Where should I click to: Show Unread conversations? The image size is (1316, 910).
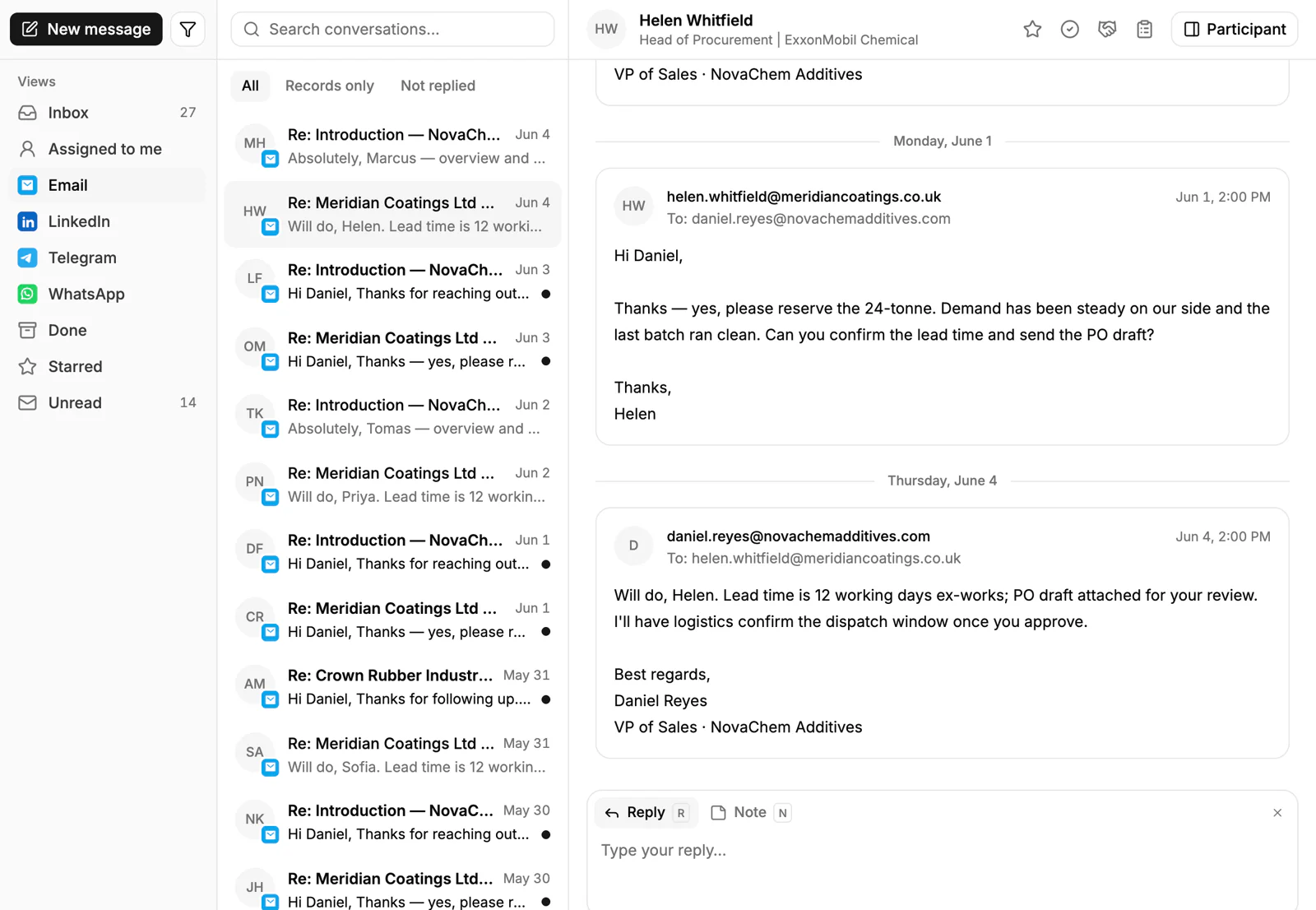coord(108,402)
